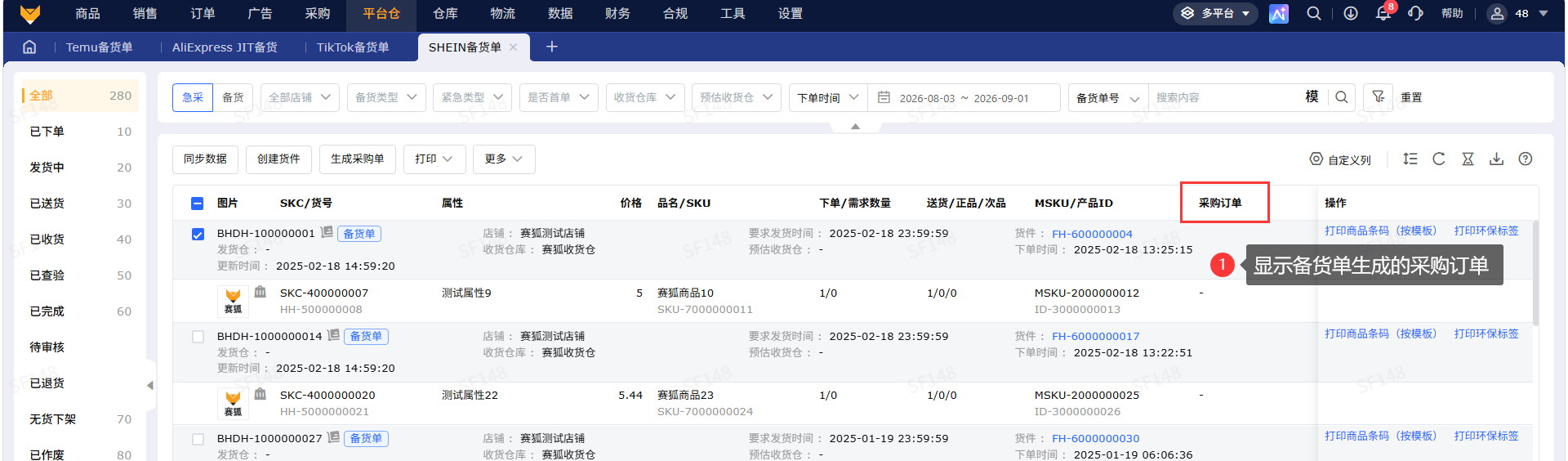
Task: Focus the 搜索内容 search input
Action: (1225, 97)
